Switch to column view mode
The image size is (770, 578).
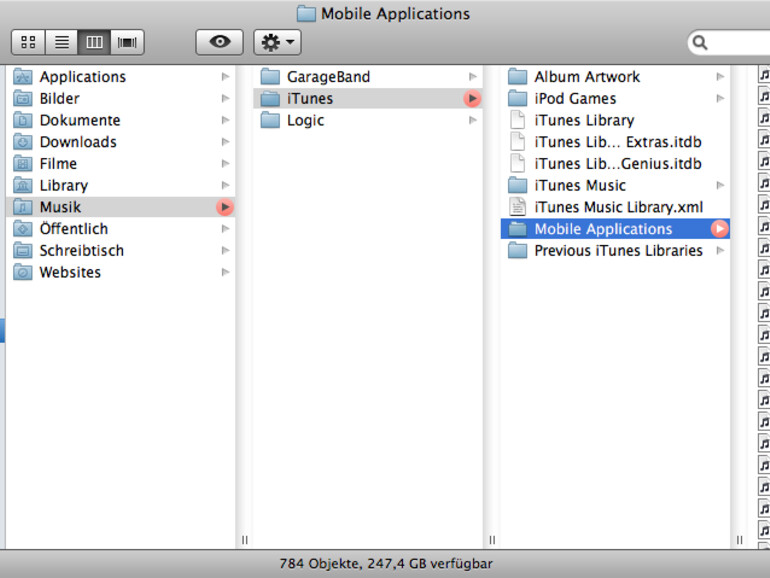(94, 42)
